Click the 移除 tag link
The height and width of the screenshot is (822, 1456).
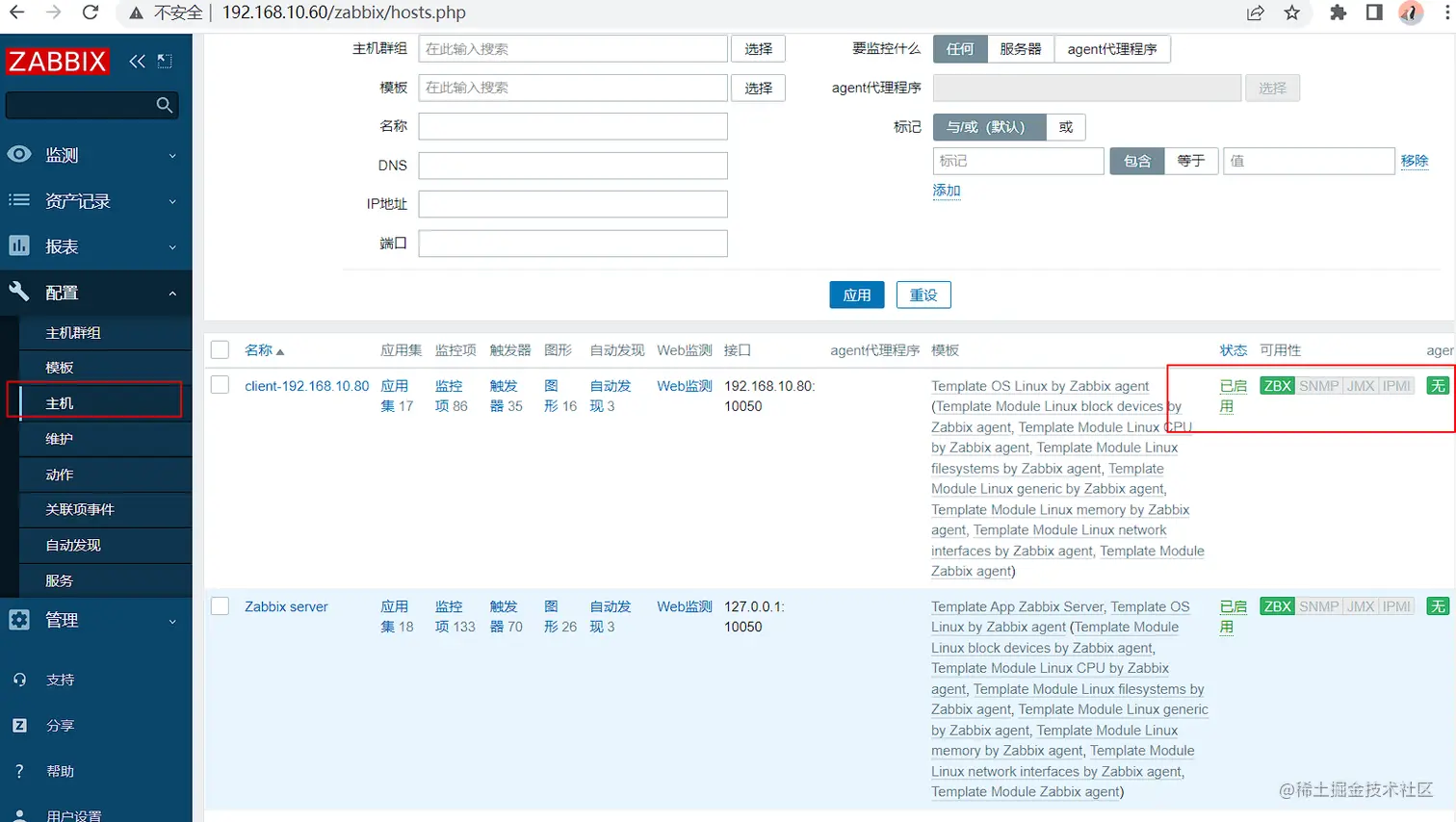pyautogui.click(x=1415, y=161)
